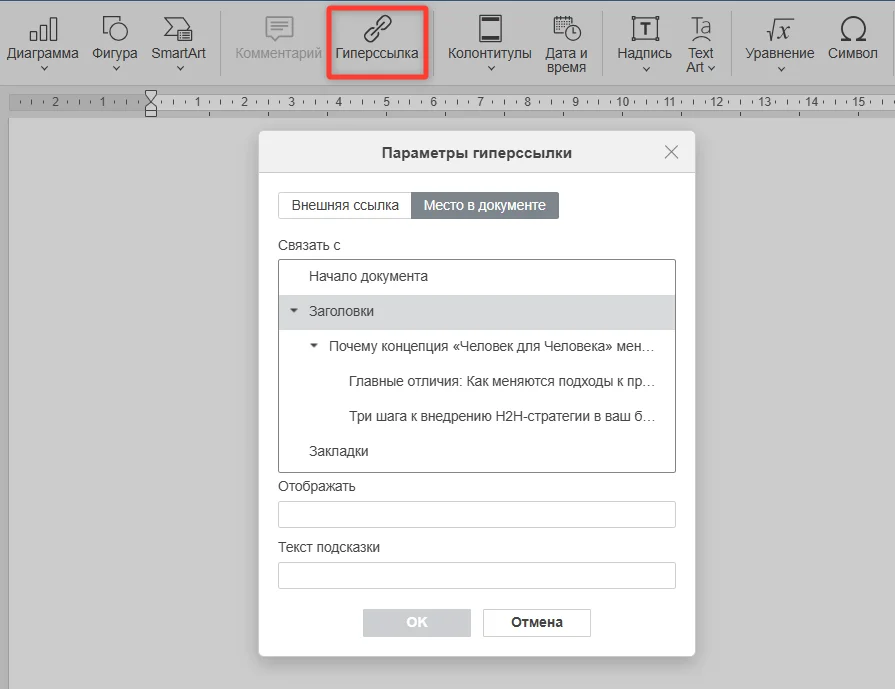Expand the Колонтитулы dropdown arrow
Image resolution: width=895 pixels, height=689 pixels.
pos(491,69)
